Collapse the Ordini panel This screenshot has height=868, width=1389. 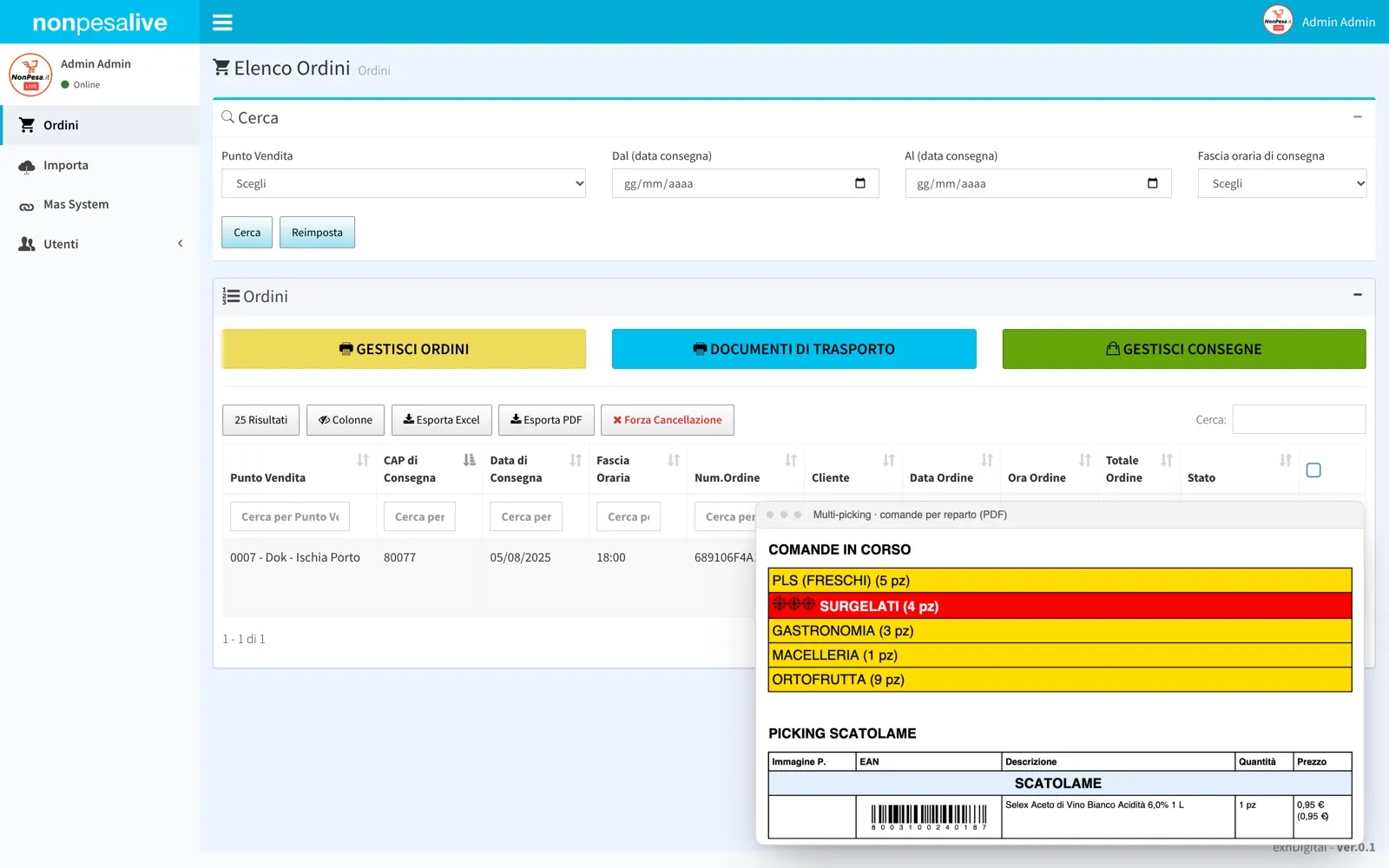pyautogui.click(x=1358, y=295)
